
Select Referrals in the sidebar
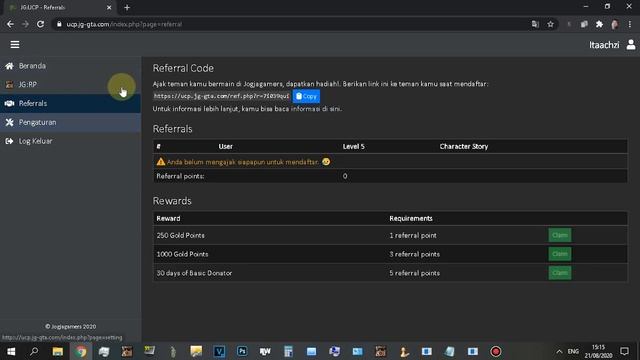(70, 103)
